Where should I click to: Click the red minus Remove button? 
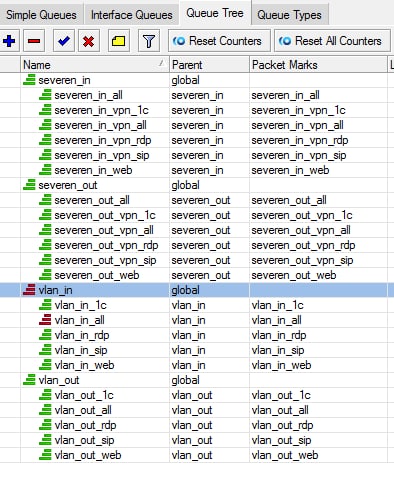tap(34, 41)
